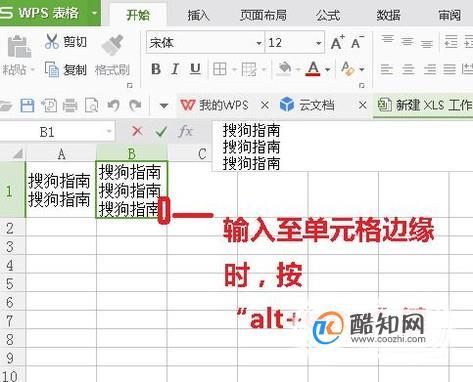Open the 页面布局 ribbon tab
The image size is (473, 382).
pyautogui.click(x=263, y=15)
